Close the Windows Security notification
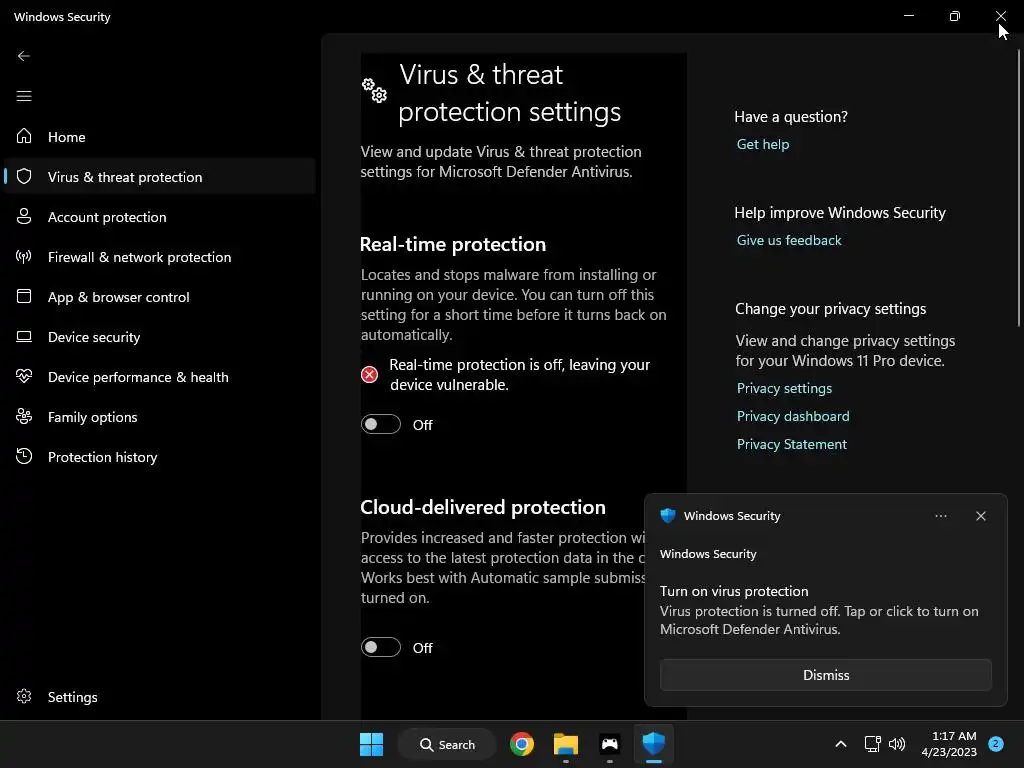Screen dimensions: 1024x768 (981, 516)
